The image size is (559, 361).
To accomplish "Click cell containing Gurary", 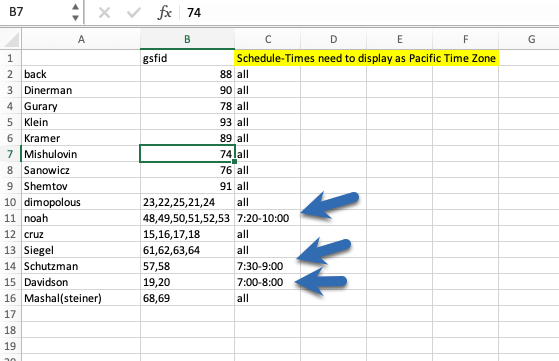I will click(x=81, y=106).
